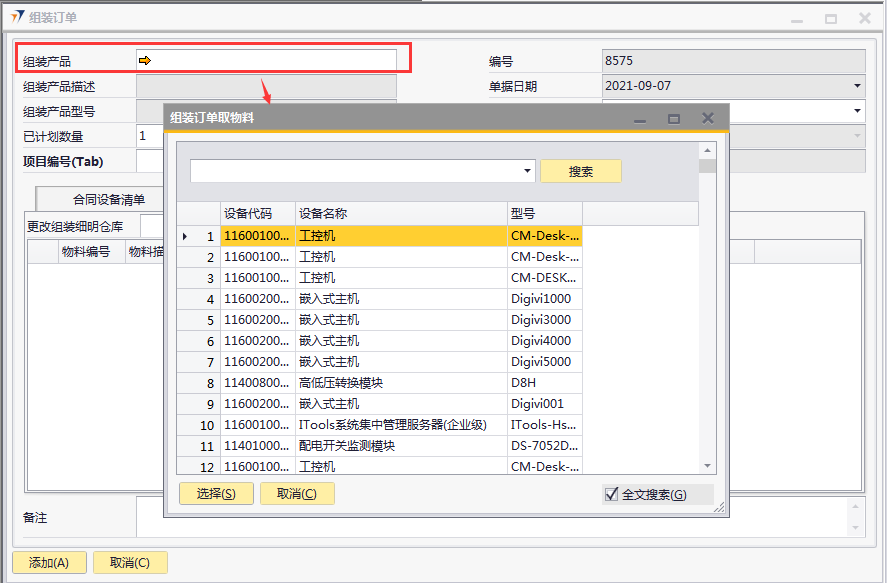
Task: Click the yellow arrow link icon in 组装产品
Action: (145, 61)
